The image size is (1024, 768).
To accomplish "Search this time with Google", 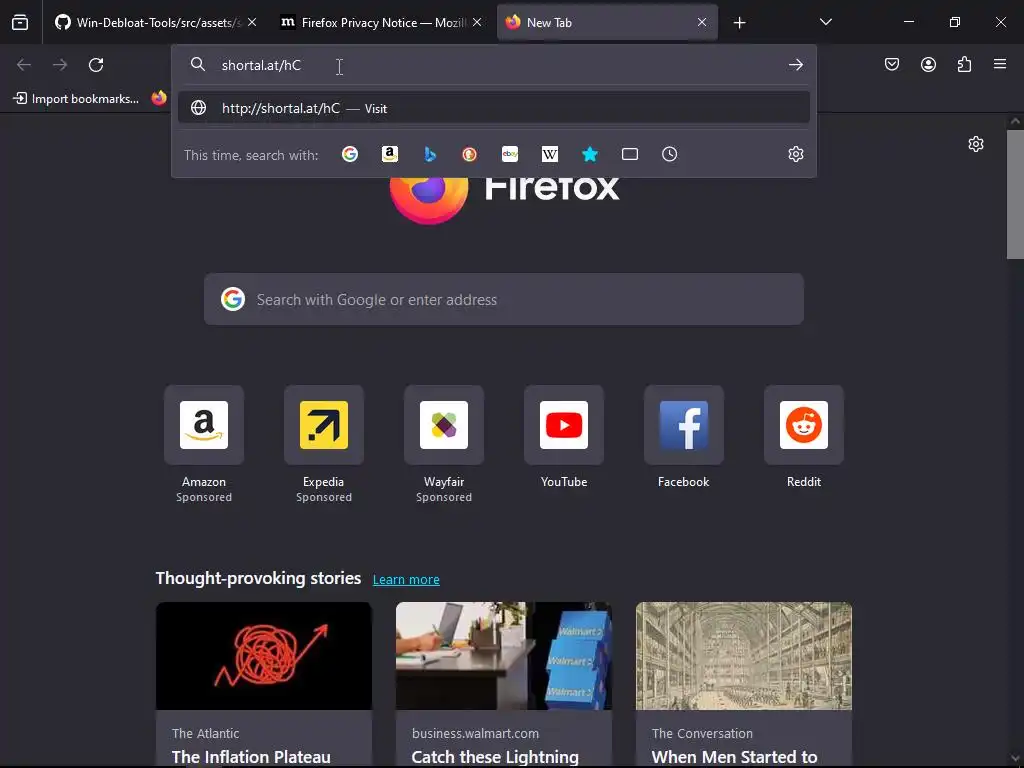I will tap(350, 154).
